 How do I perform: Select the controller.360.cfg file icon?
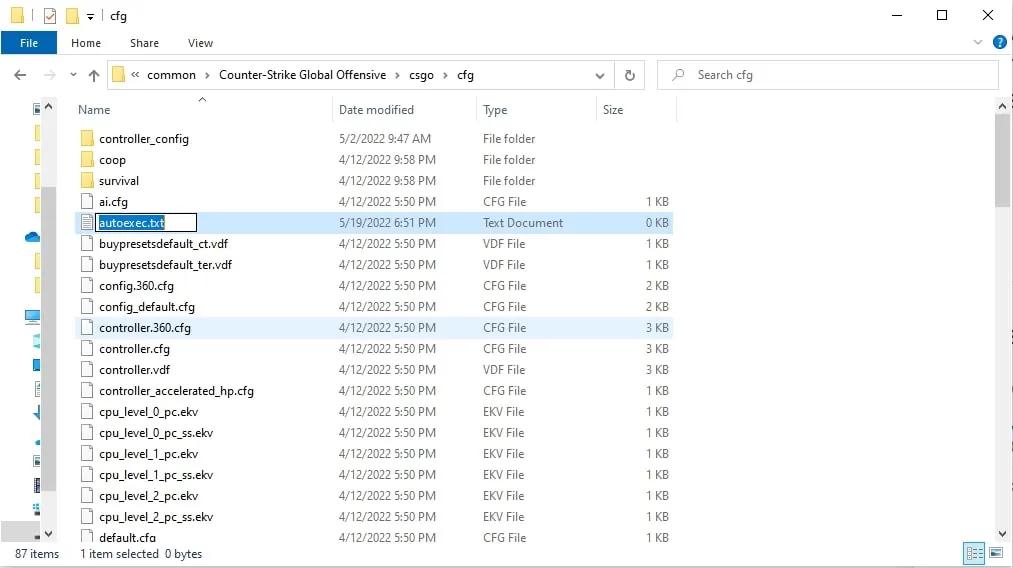87,328
